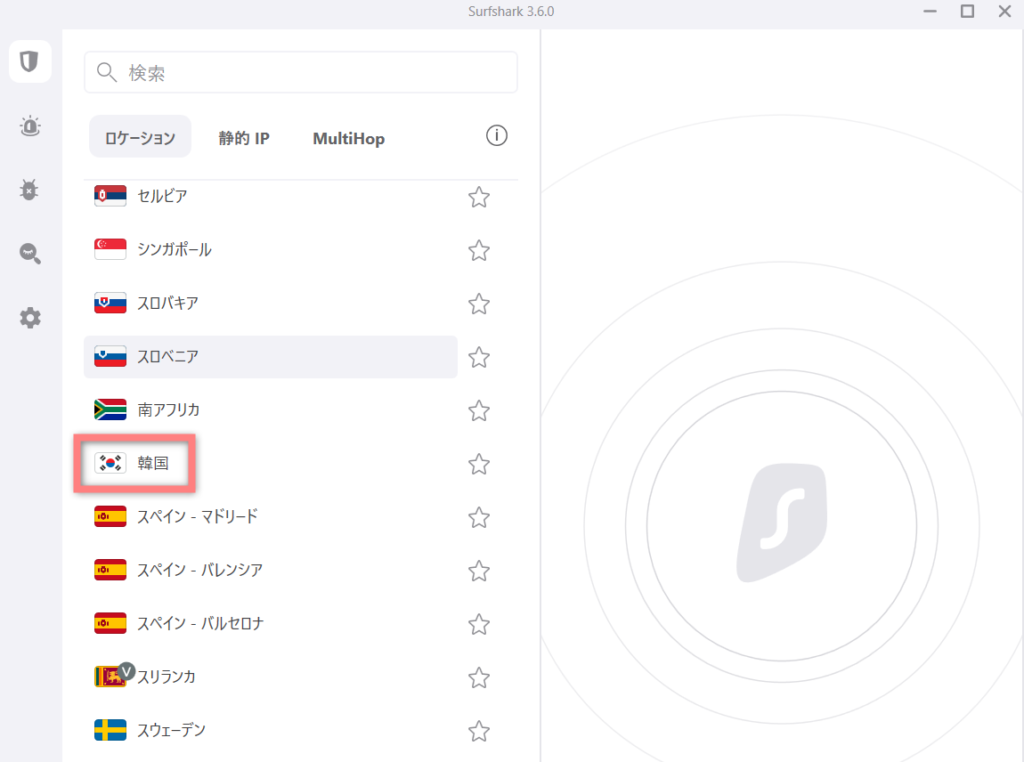Image resolution: width=1024 pixels, height=762 pixels.
Task: Click the virtual location V badge on スリランカ
Action: (x=127, y=671)
